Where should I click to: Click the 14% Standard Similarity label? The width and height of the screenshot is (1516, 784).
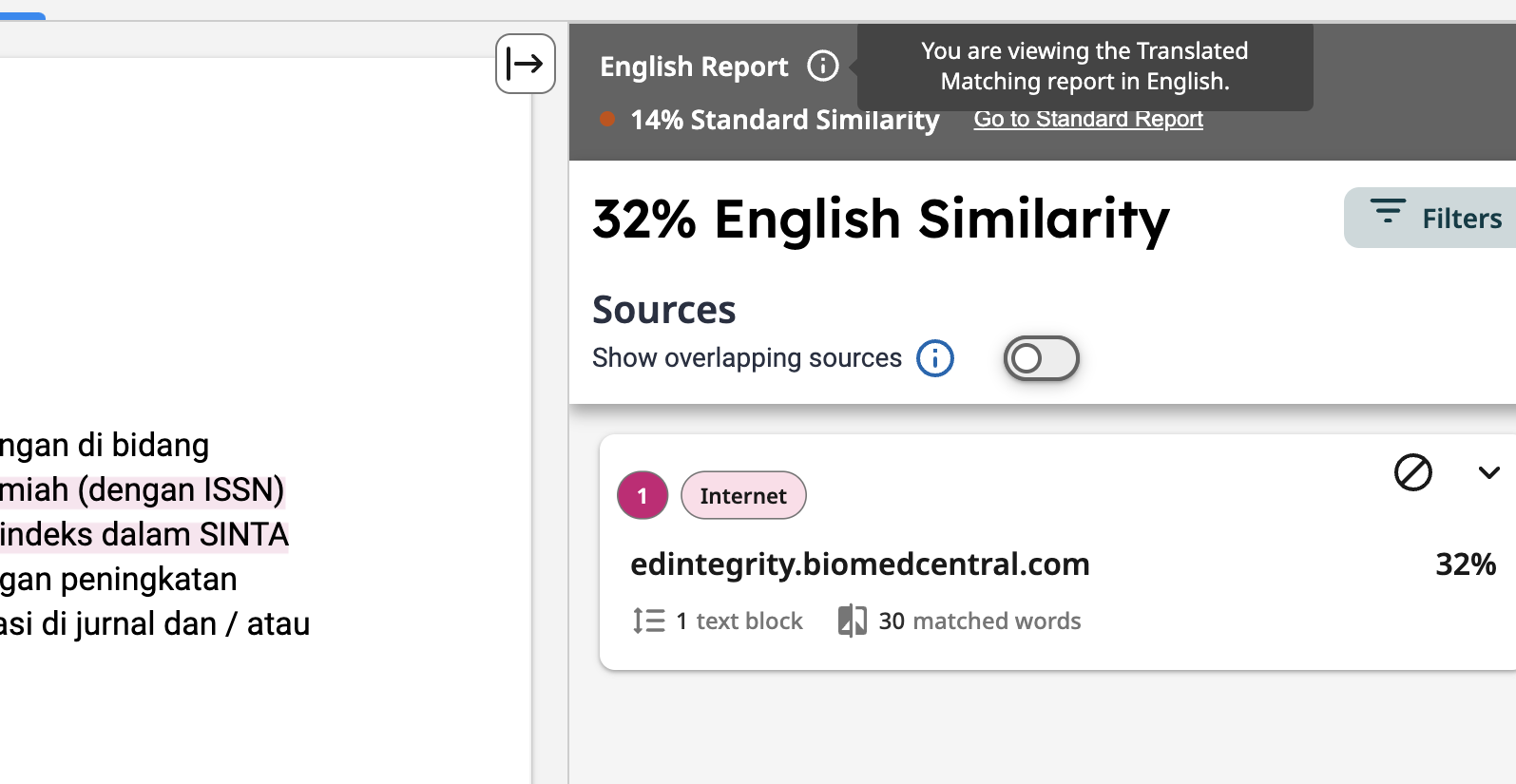(x=784, y=120)
